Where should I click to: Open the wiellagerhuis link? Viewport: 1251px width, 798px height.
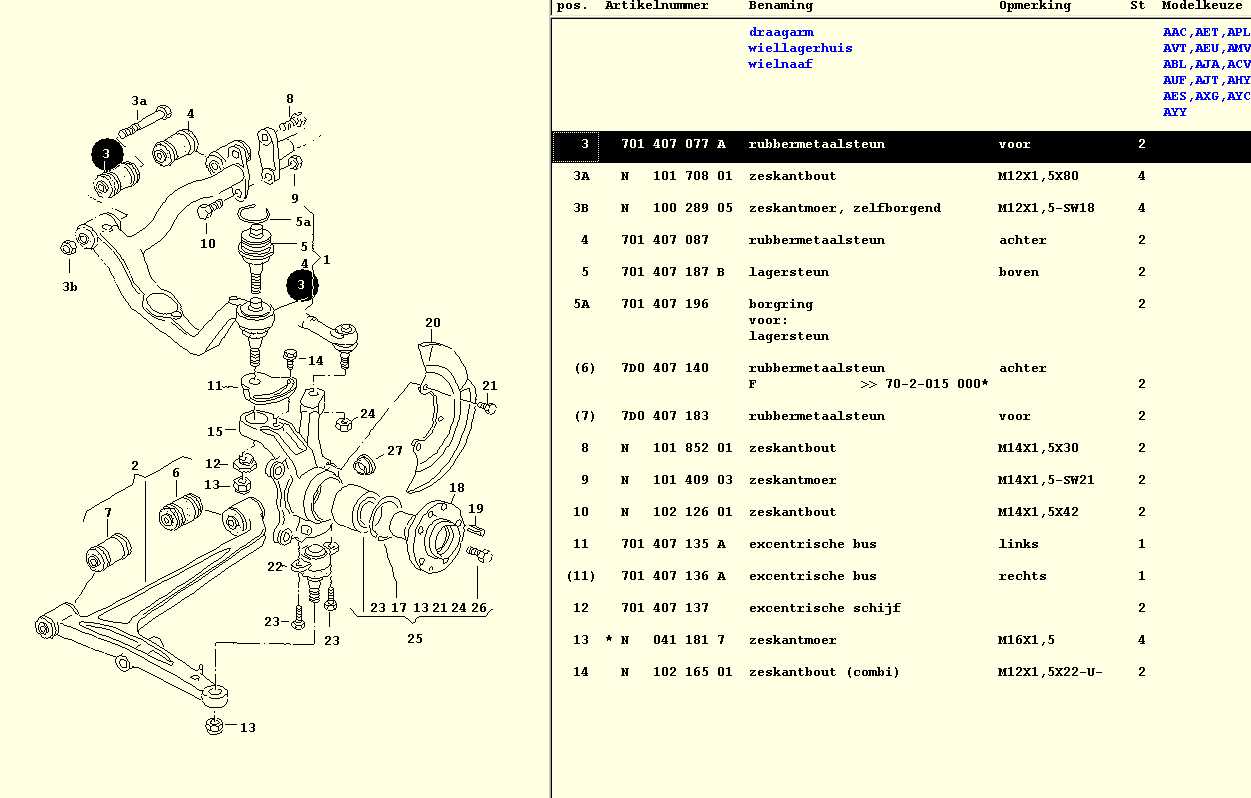(800, 48)
